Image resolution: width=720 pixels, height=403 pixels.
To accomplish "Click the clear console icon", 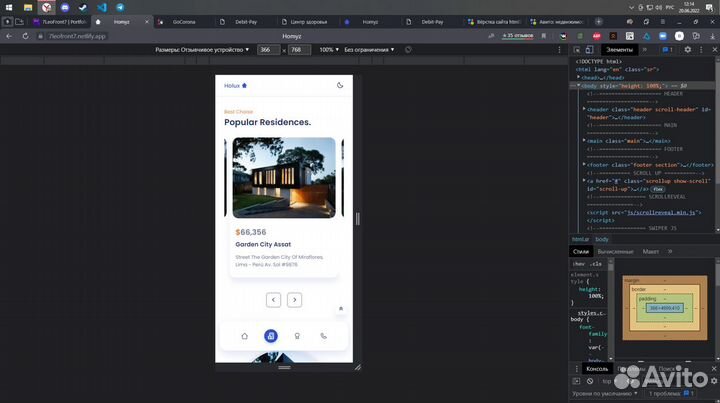I will point(590,382).
